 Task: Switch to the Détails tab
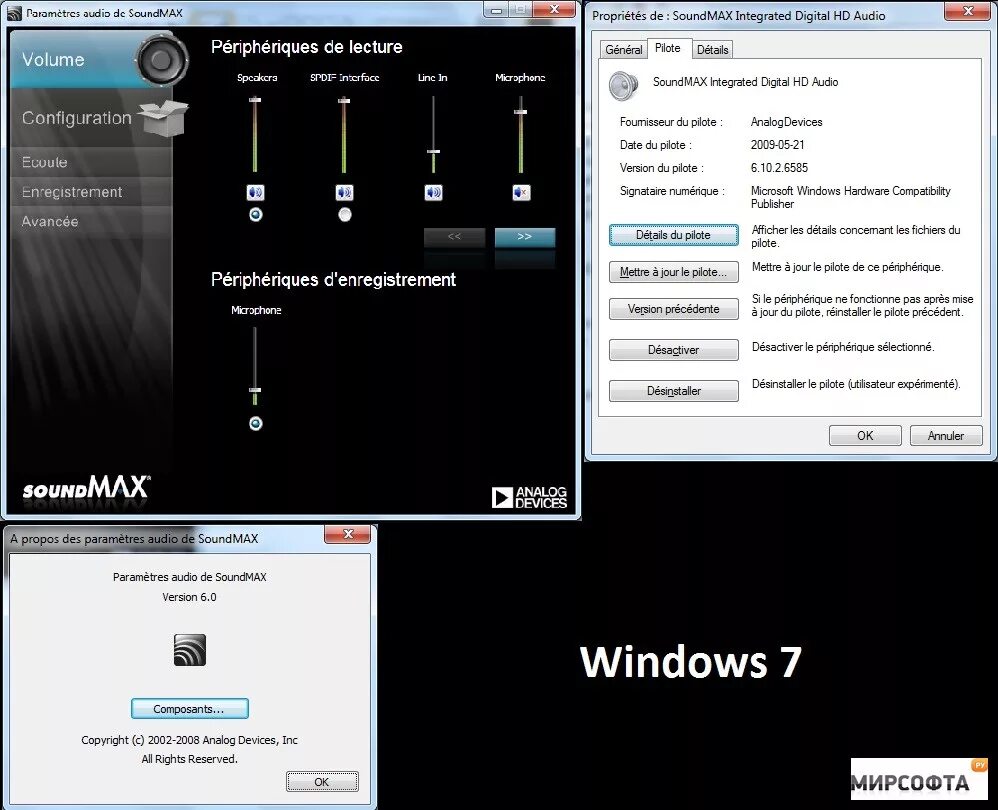tap(712, 50)
